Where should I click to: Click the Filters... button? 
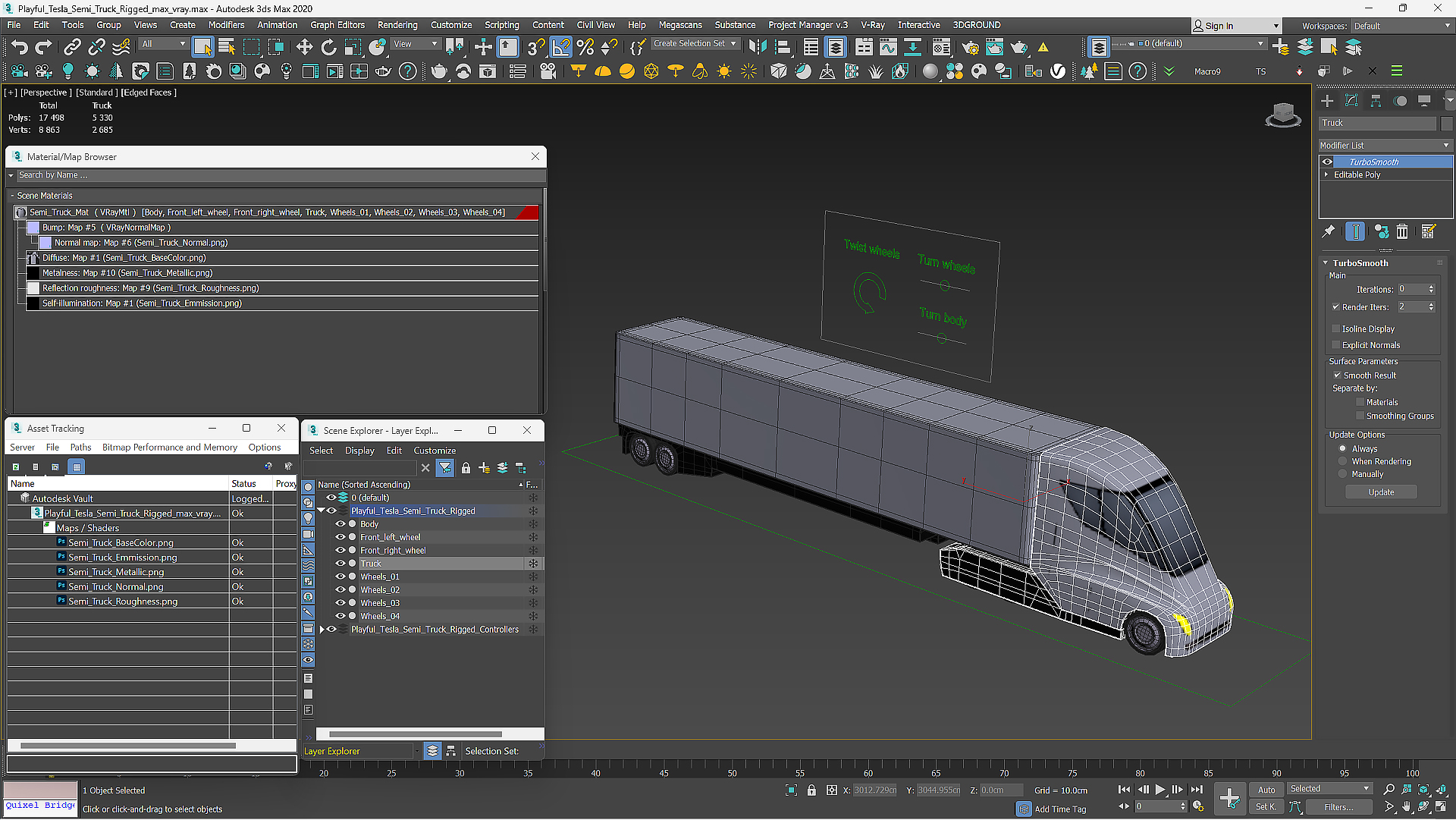[1338, 807]
